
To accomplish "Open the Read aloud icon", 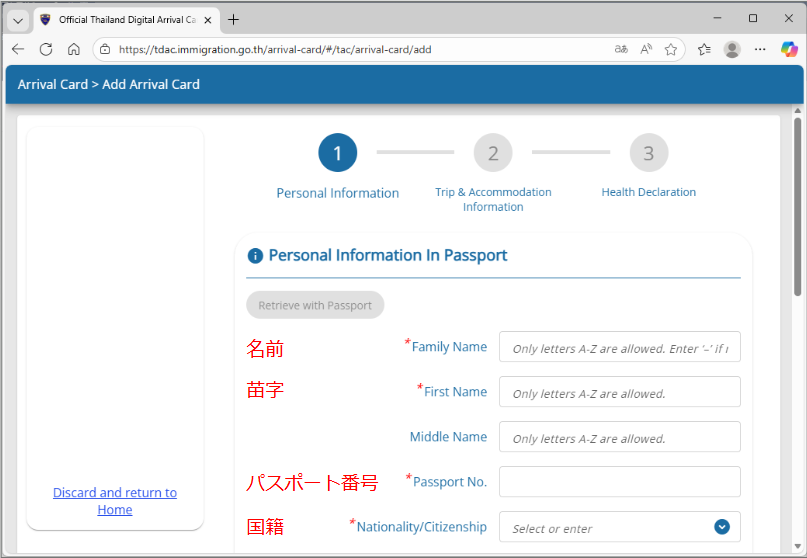I will pos(646,49).
